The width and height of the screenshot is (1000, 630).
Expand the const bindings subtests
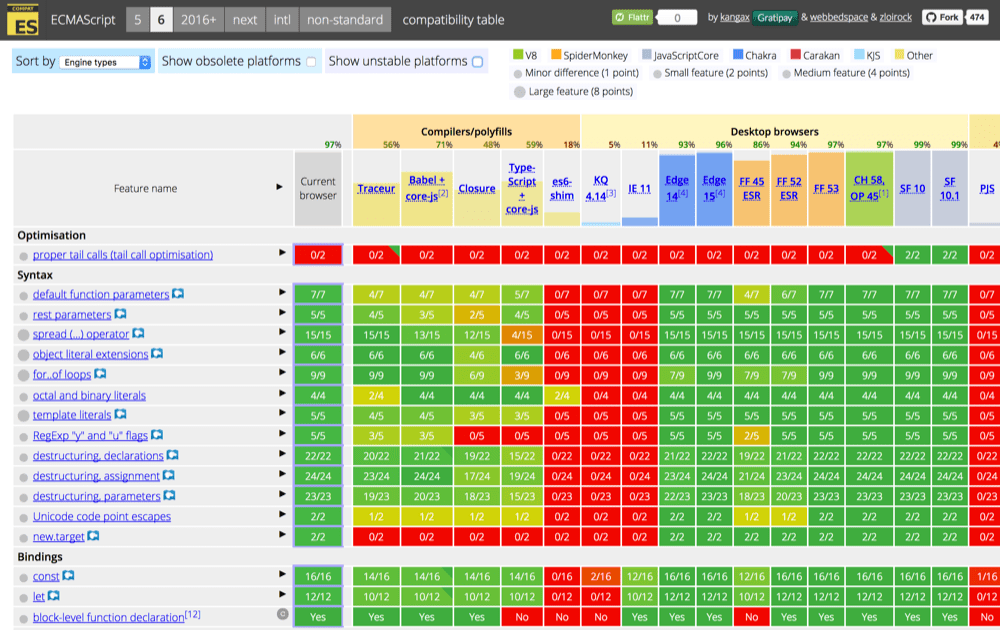(x=282, y=574)
